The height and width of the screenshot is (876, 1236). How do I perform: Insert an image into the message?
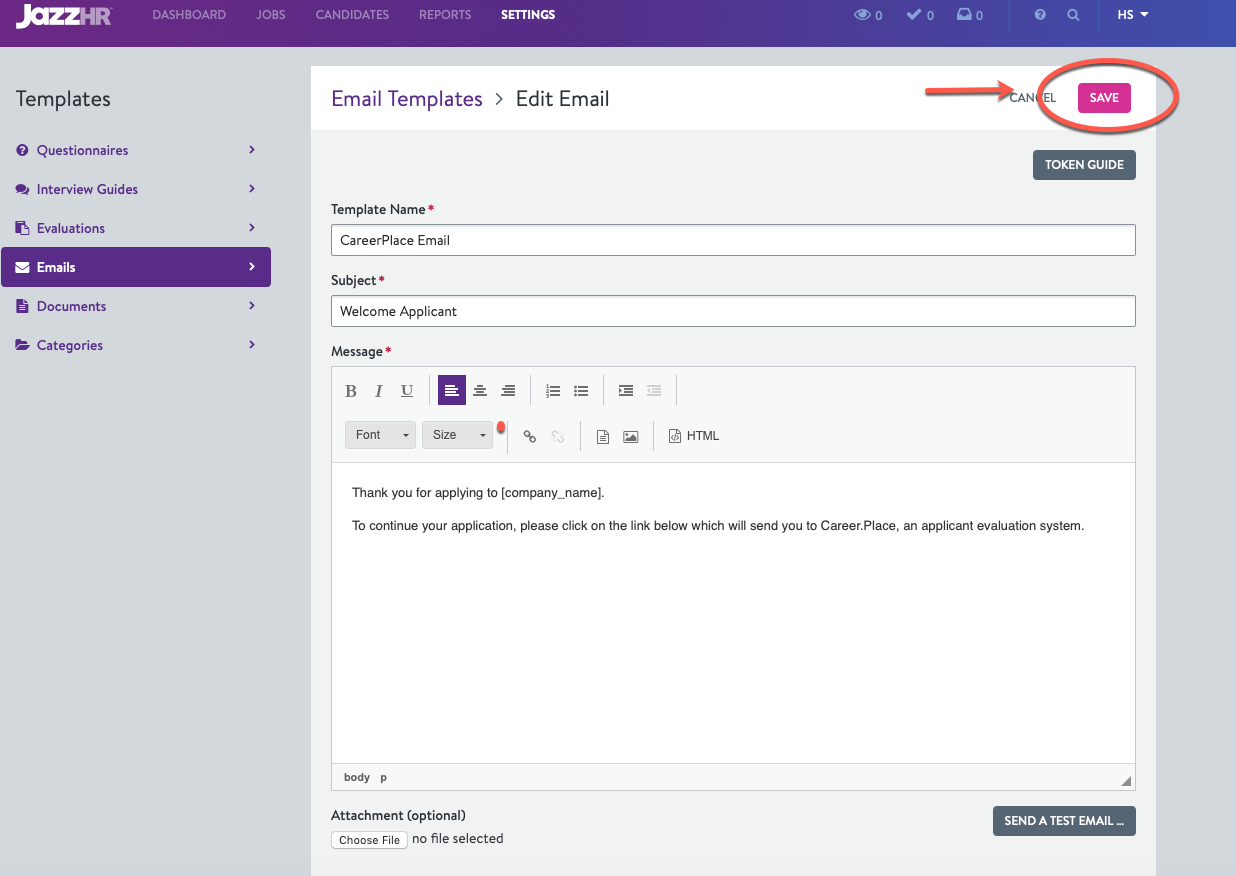point(631,436)
